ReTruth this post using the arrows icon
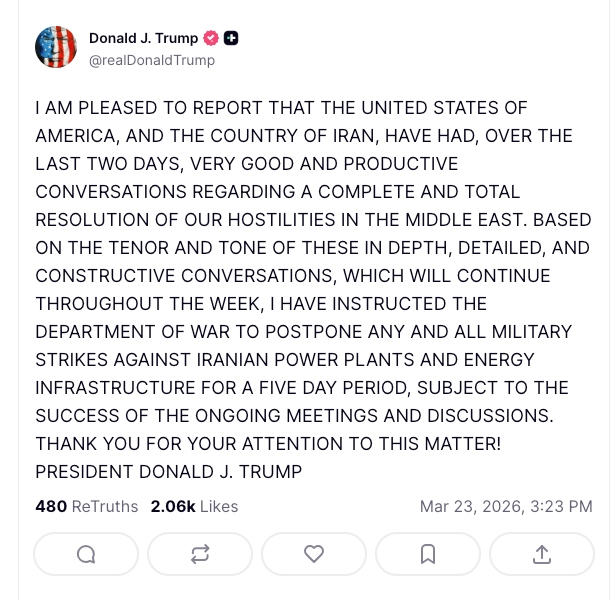The image size is (612, 600). 200,554
